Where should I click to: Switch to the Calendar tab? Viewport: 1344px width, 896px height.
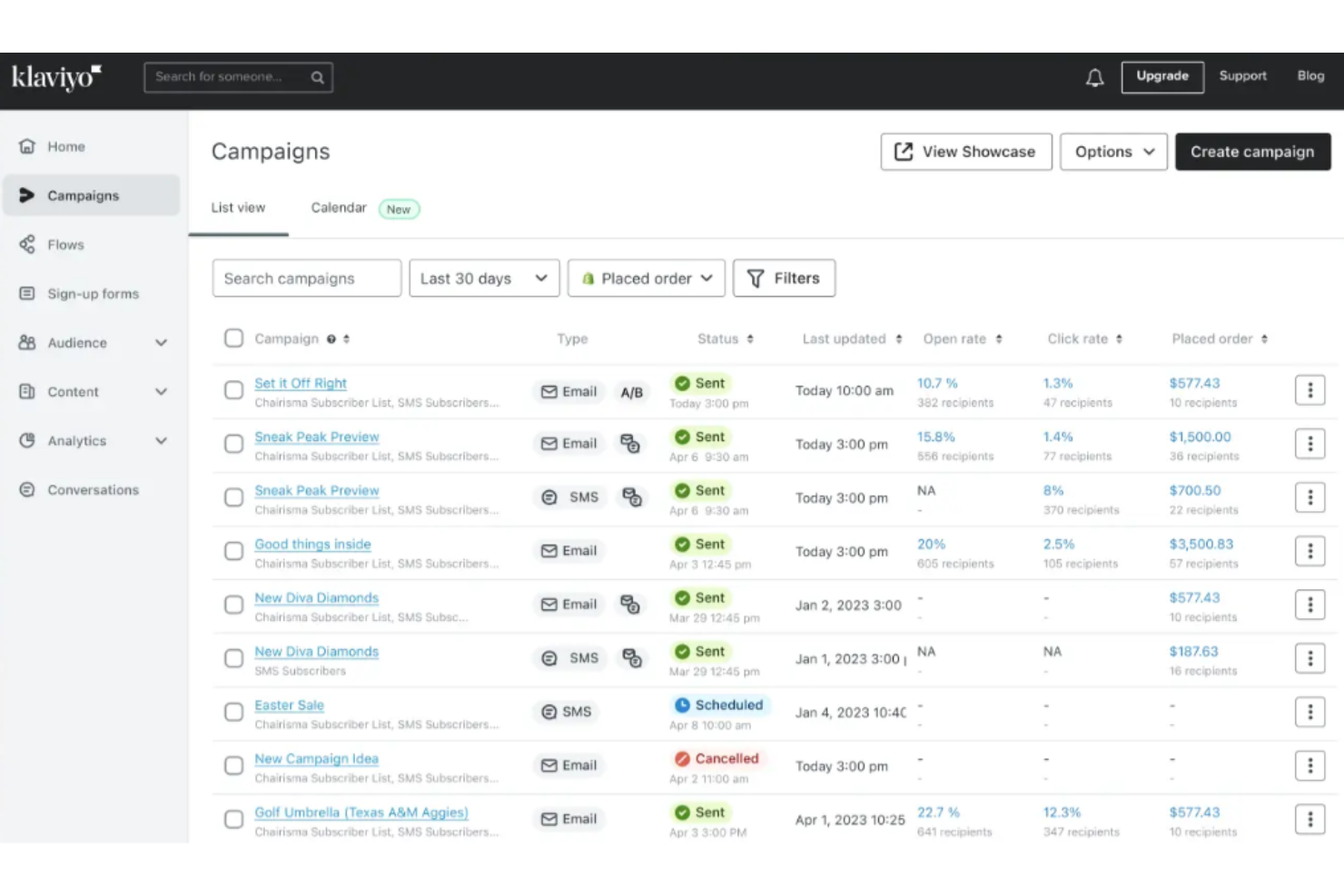338,207
